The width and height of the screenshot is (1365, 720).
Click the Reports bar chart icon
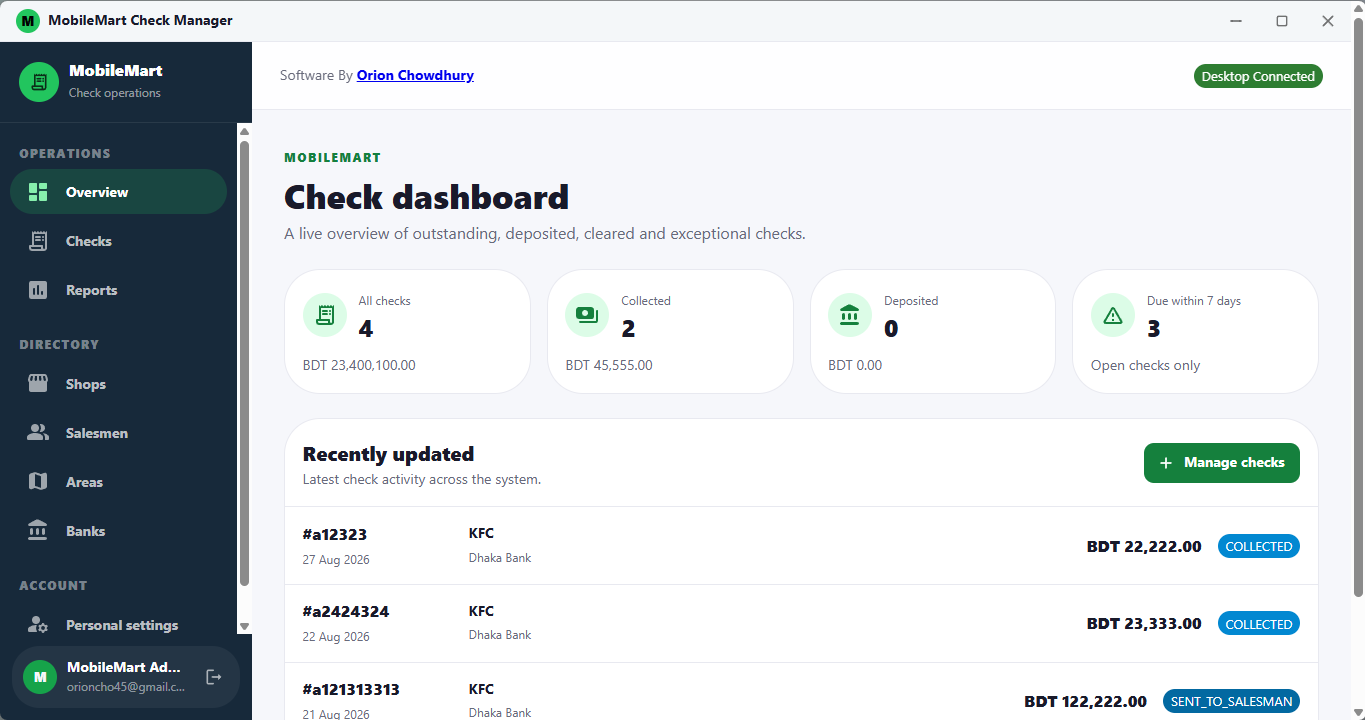tap(38, 290)
